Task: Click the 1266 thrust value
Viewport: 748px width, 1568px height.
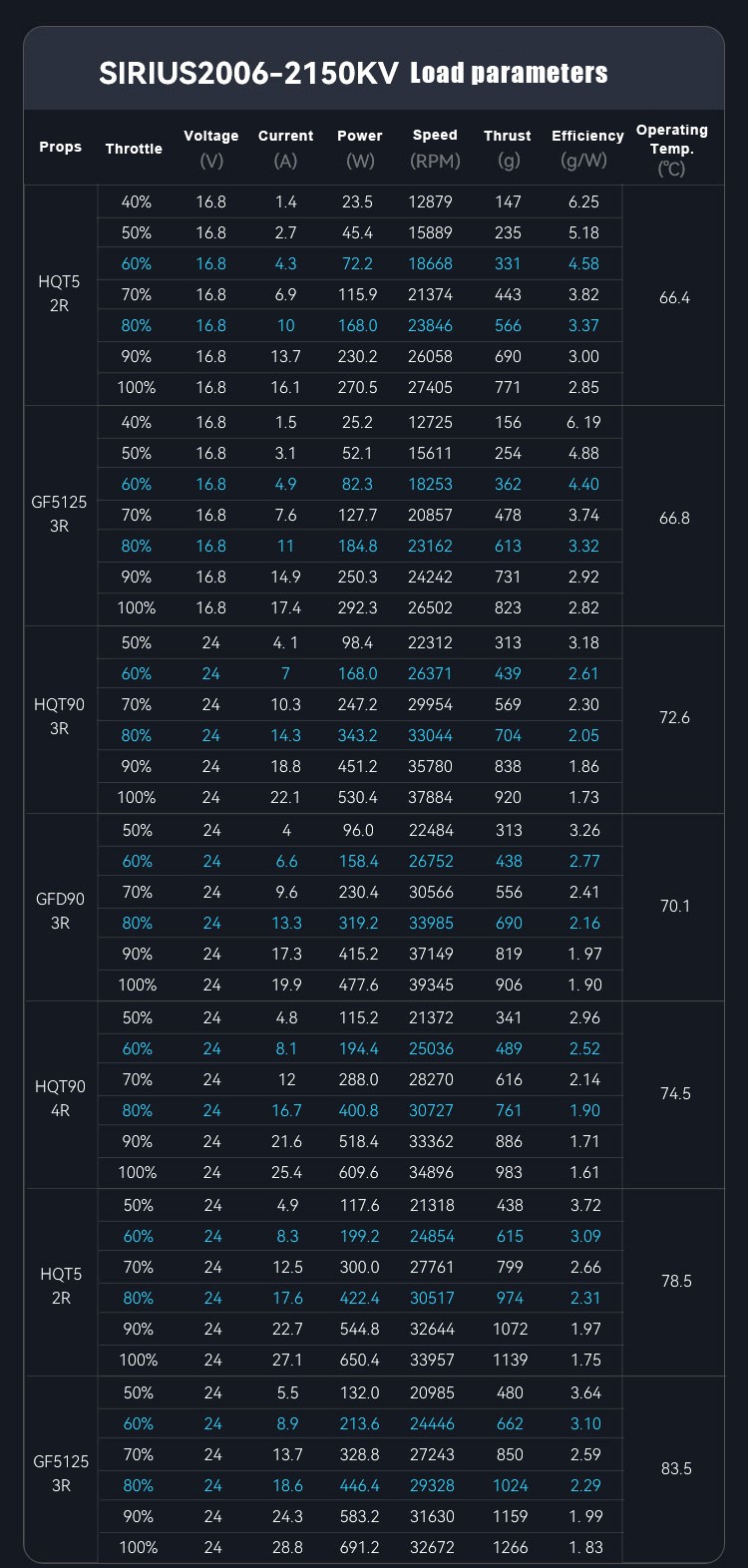Action: (510, 1547)
